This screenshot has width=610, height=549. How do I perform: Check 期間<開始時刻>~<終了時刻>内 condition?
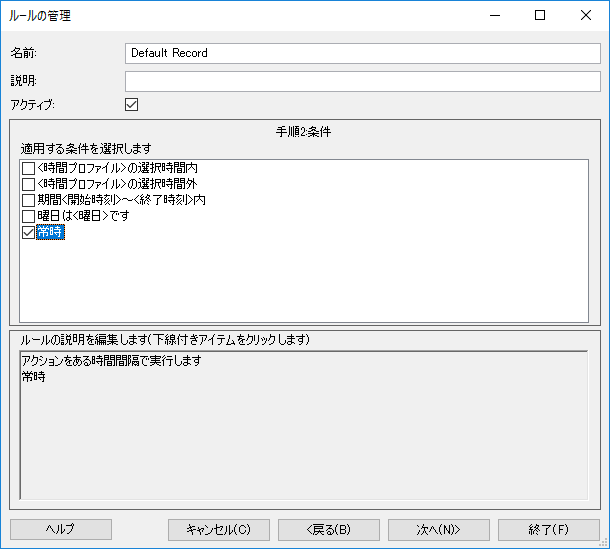(x=28, y=200)
